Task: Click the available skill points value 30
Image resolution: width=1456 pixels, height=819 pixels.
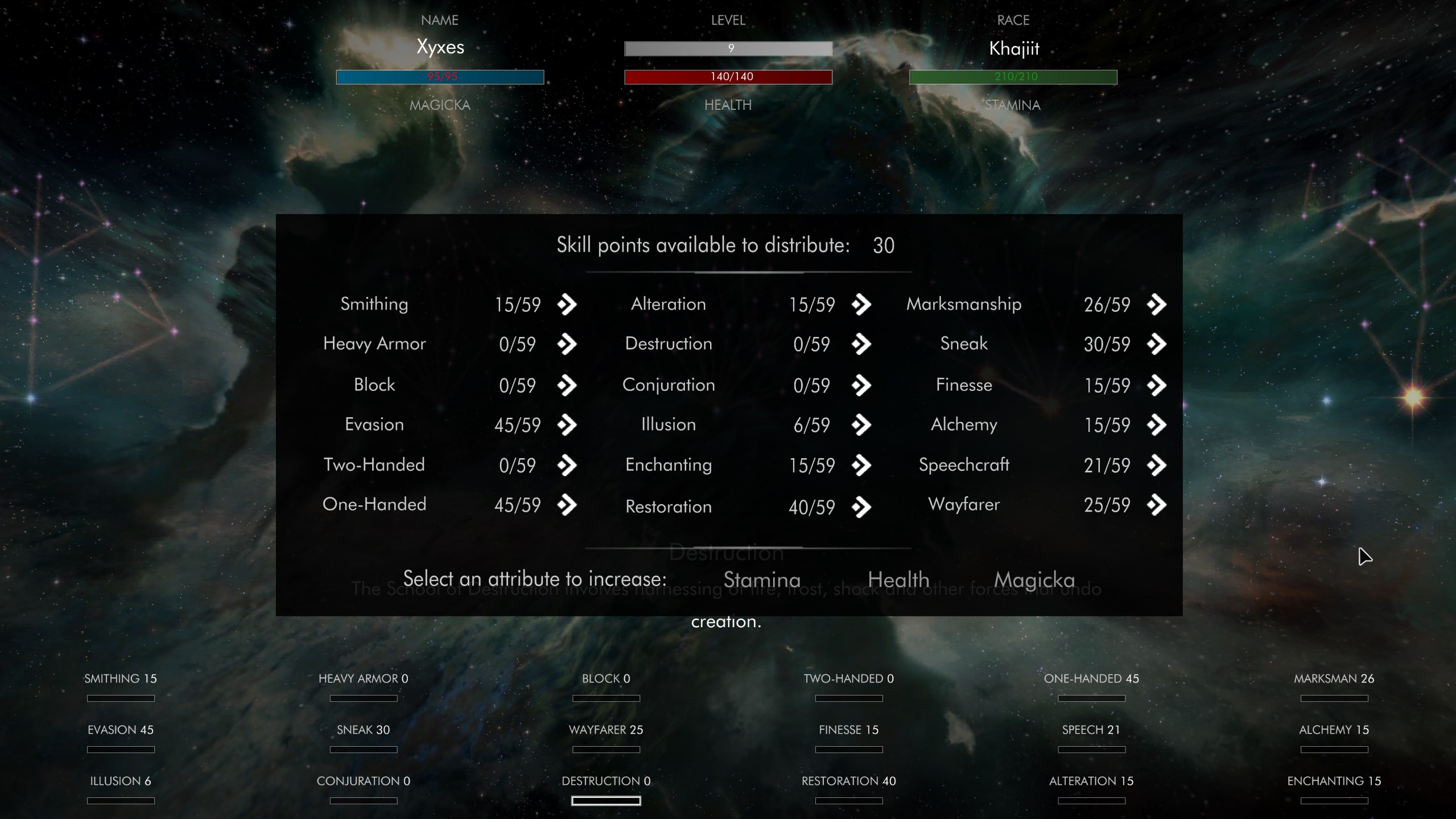Action: pyautogui.click(x=884, y=246)
